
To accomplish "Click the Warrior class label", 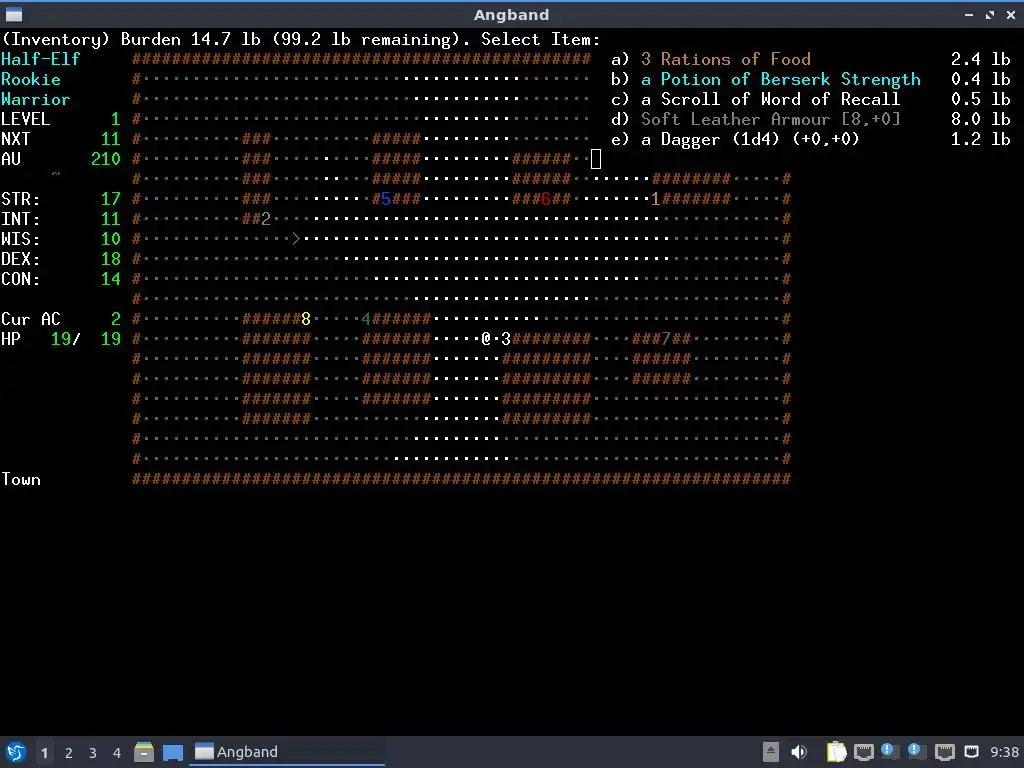I will click(x=35, y=99).
